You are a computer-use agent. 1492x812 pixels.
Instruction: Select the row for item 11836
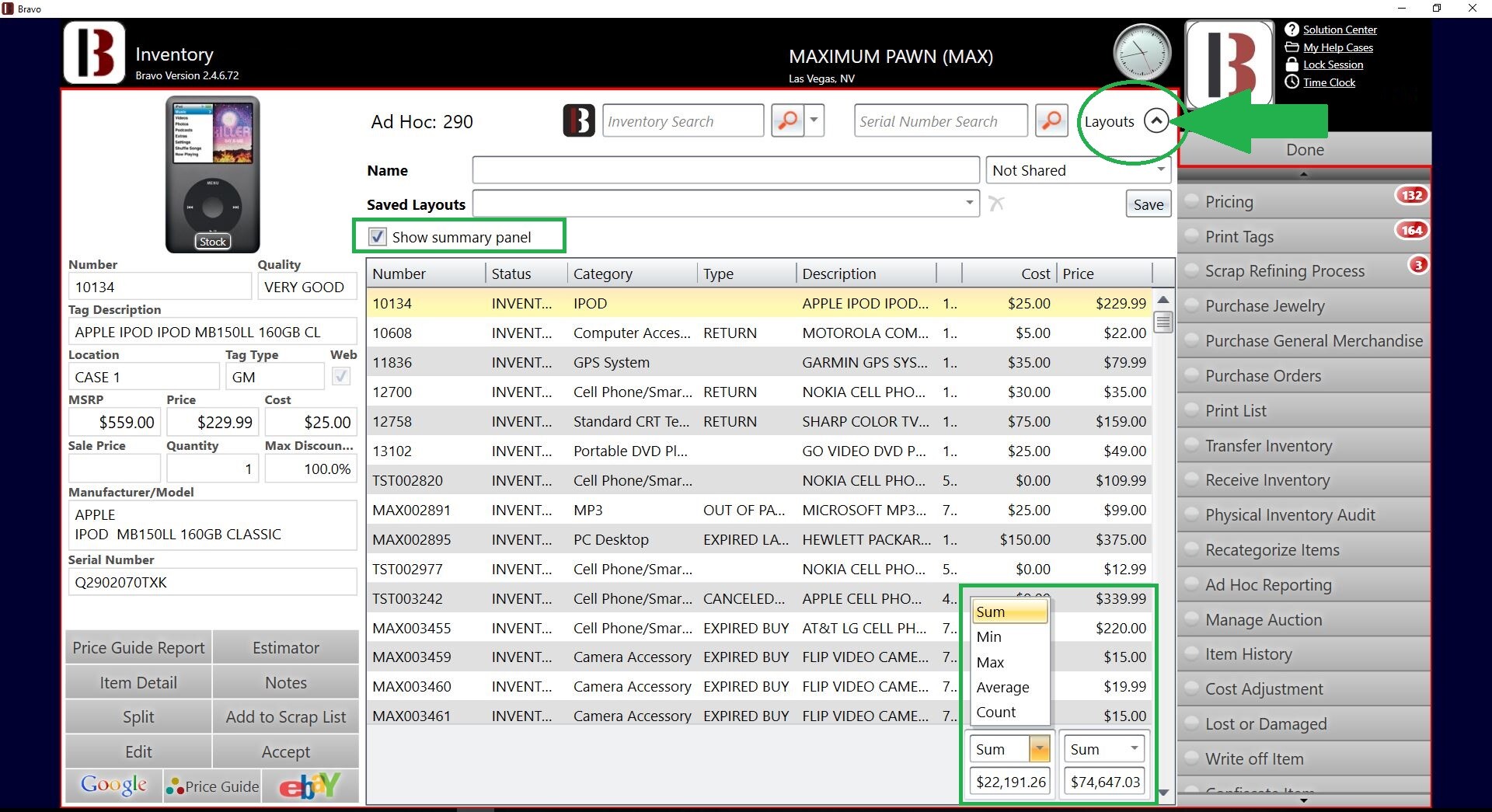tap(759, 362)
